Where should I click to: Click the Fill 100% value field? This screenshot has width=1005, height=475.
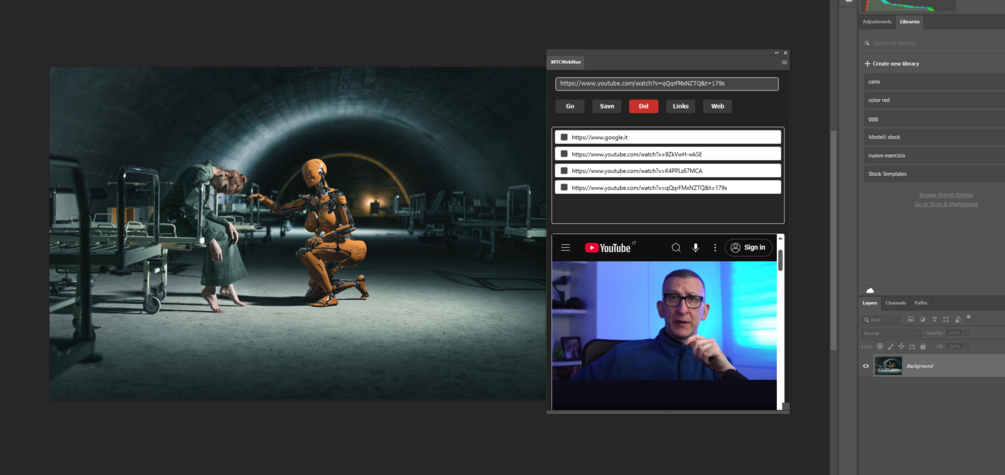[954, 347]
